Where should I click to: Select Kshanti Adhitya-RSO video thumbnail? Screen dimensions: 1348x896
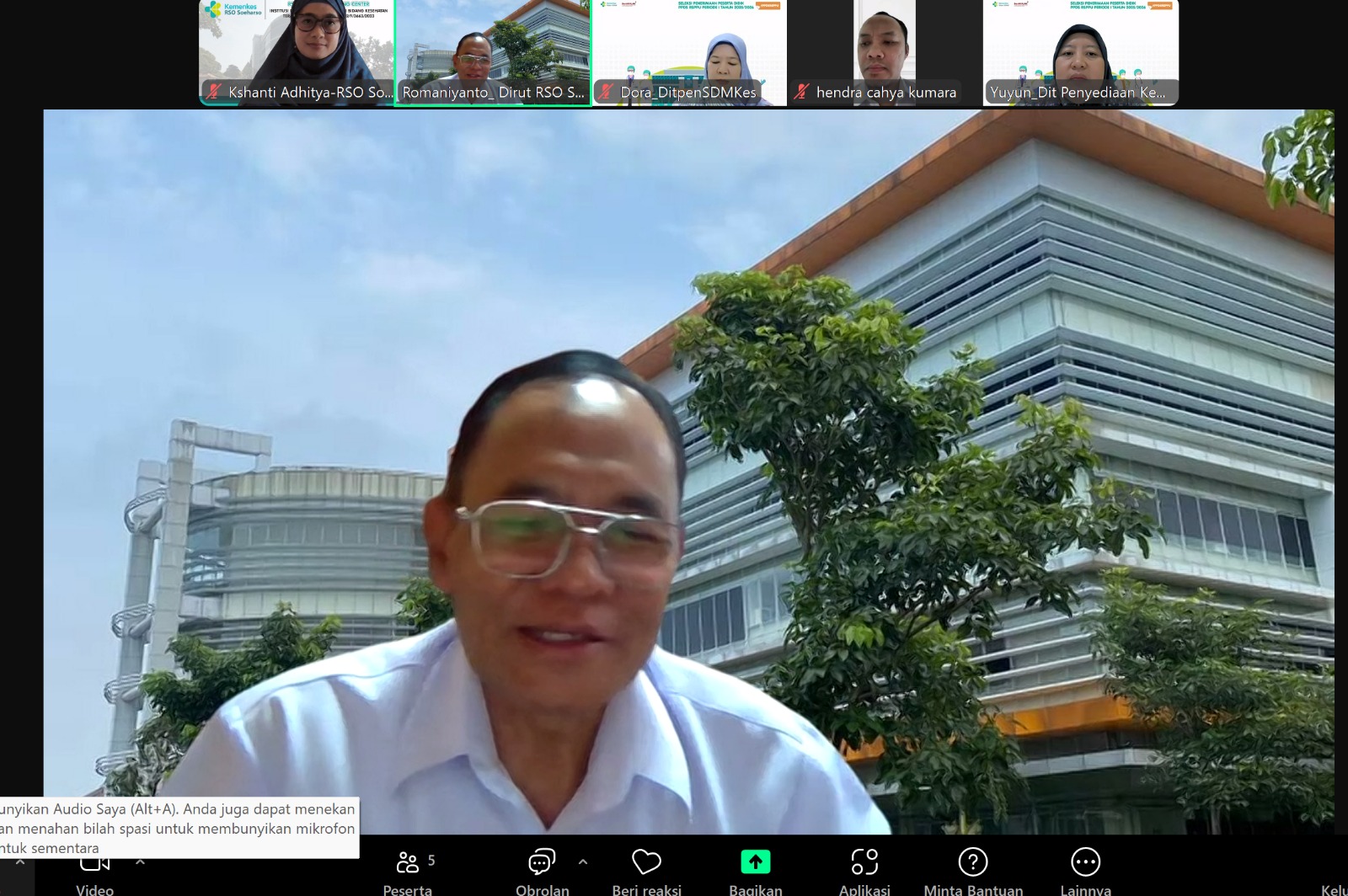coord(297,52)
